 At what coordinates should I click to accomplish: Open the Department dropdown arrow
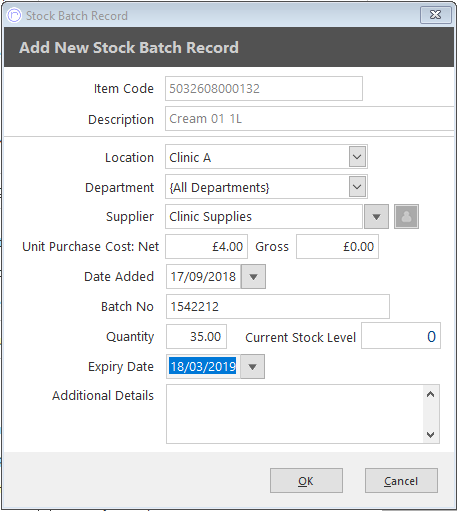pyautogui.click(x=357, y=186)
